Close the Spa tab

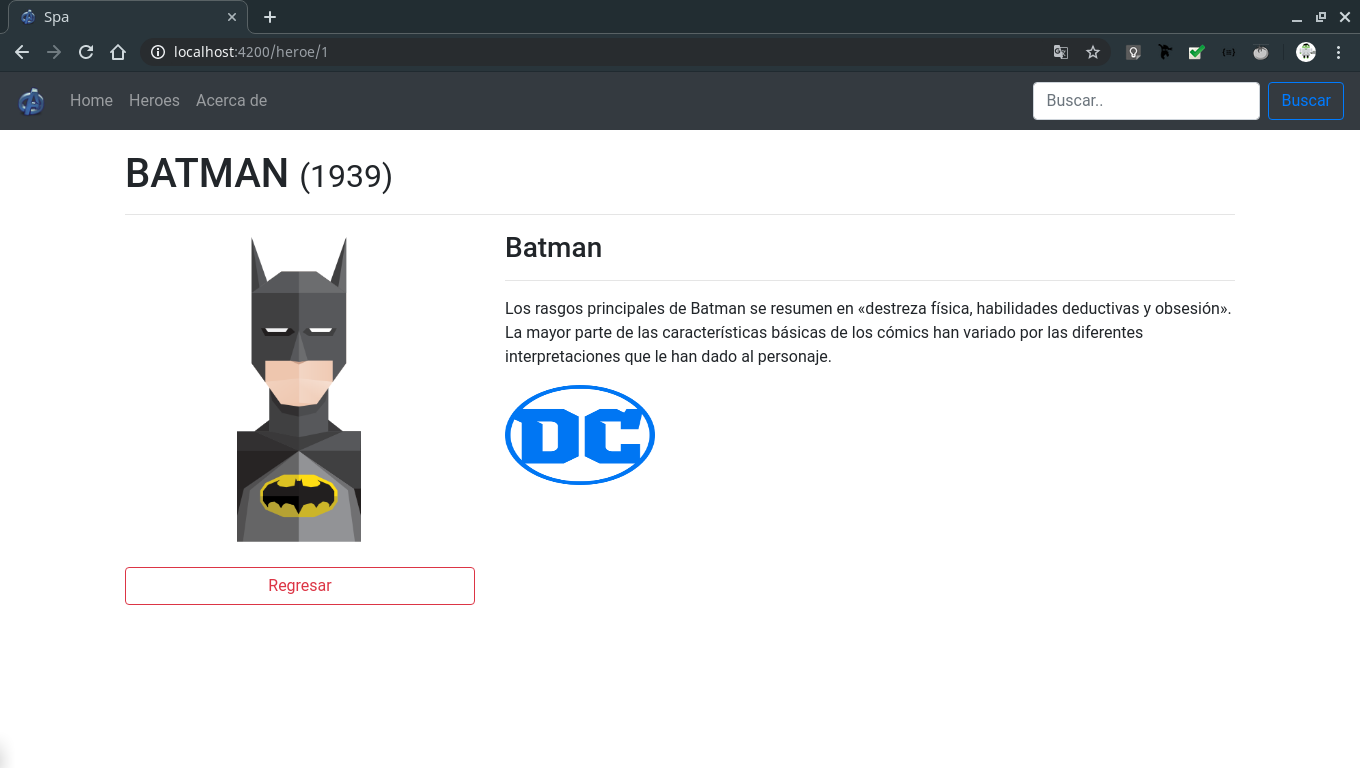232,17
